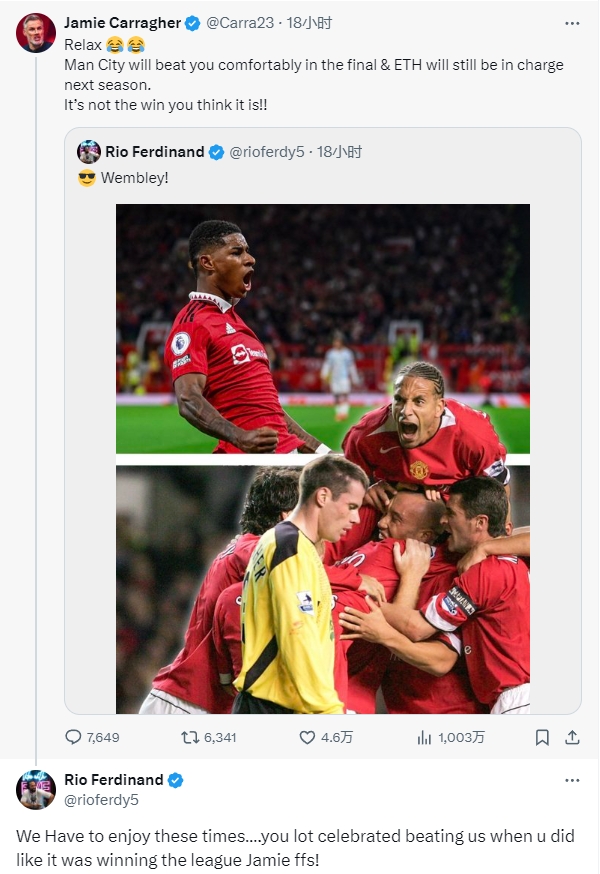600x874 pixels.
Task: Share the tweet via share icon
Action: coord(572,737)
